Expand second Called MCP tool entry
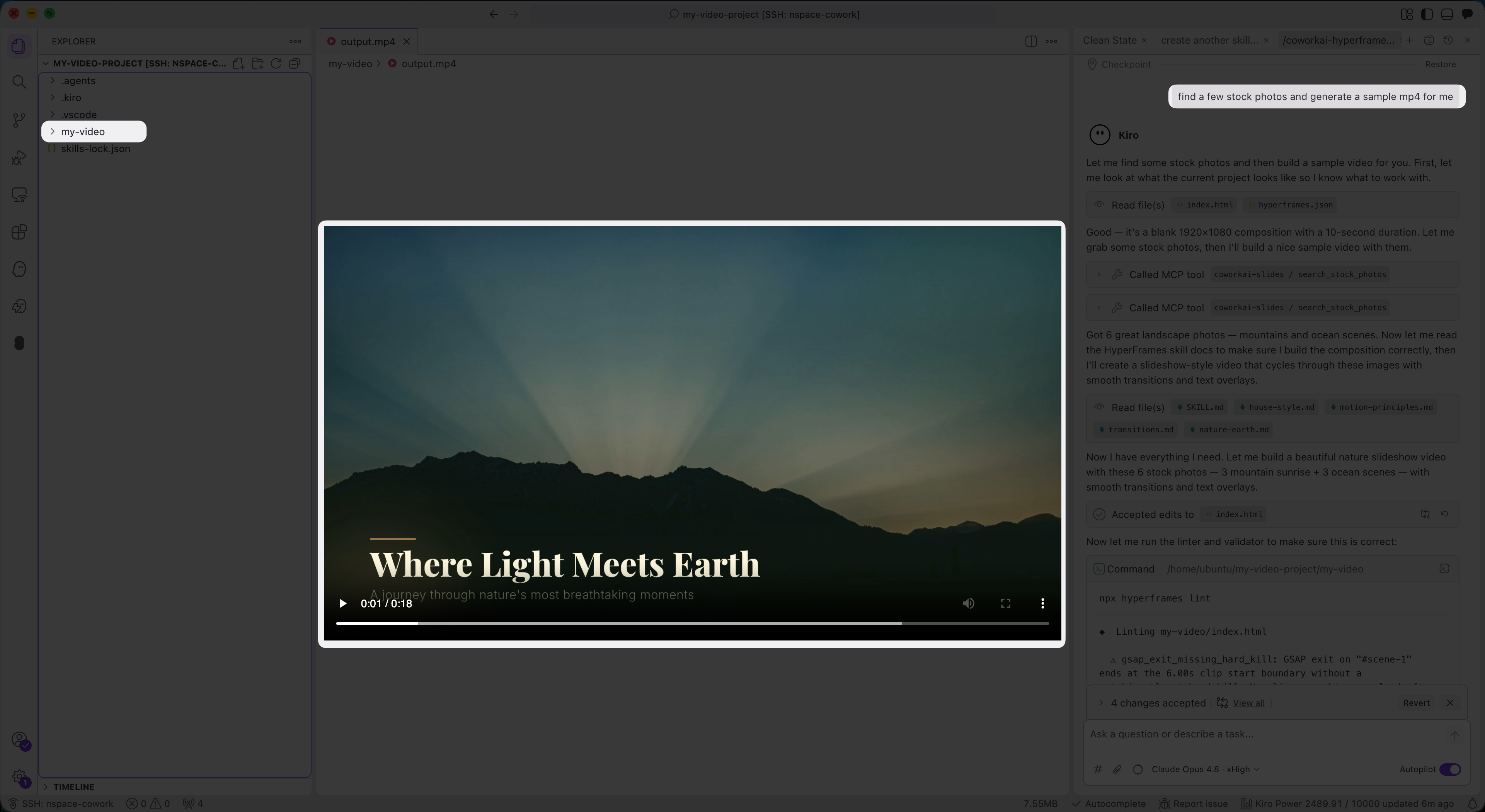The height and width of the screenshot is (812, 1485). (x=1272, y=308)
